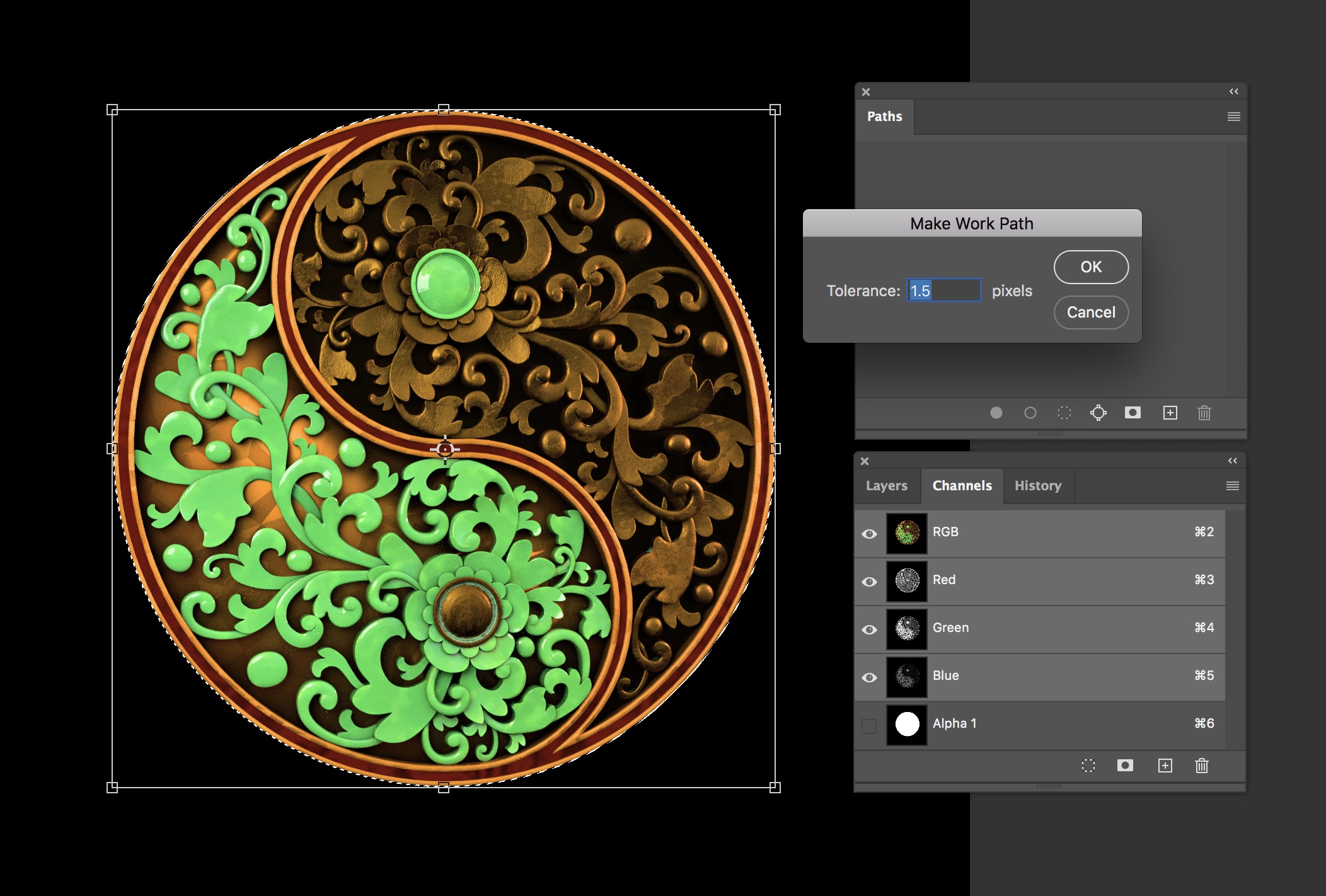Click the Tolerance input field
This screenshot has height=896, width=1326.
[x=943, y=290]
